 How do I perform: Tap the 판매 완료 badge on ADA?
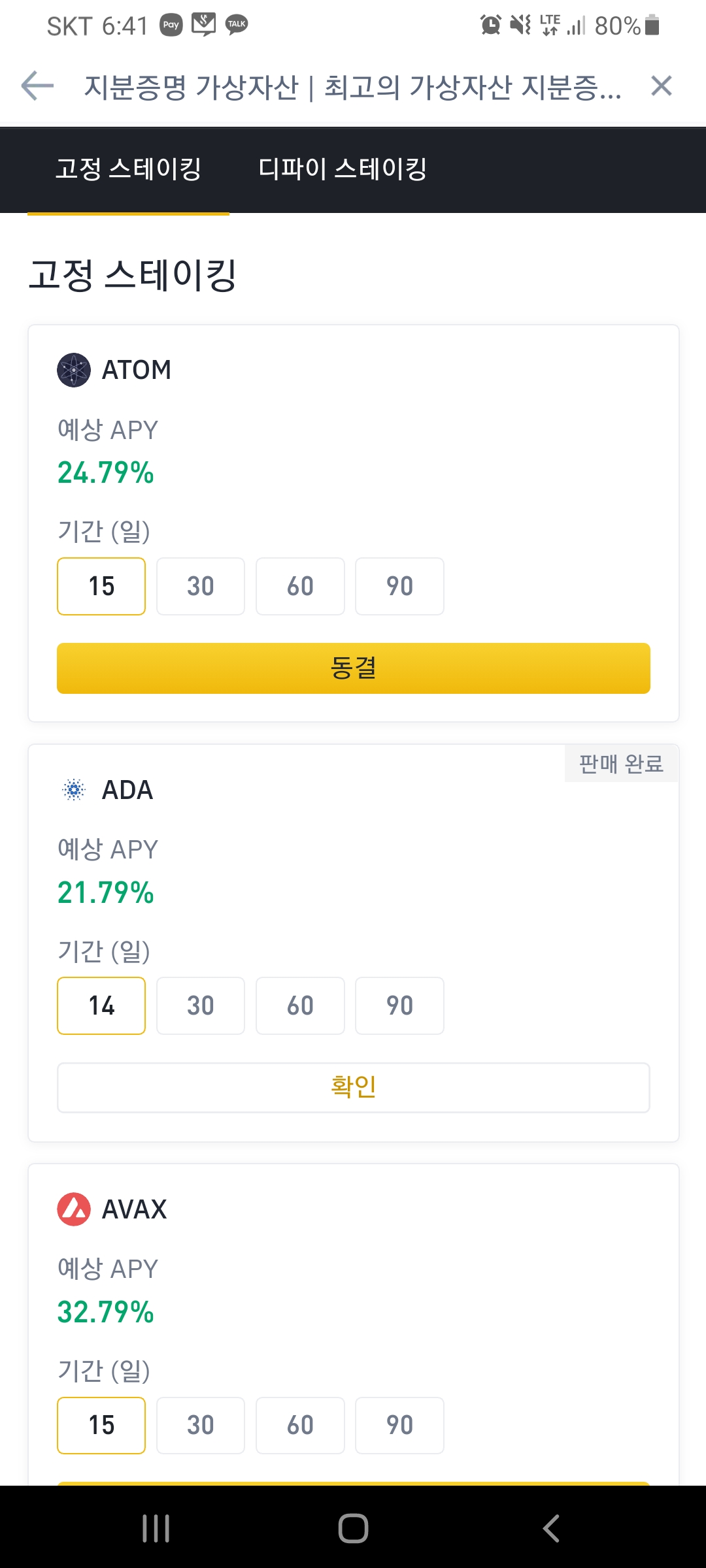pyautogui.click(x=621, y=763)
